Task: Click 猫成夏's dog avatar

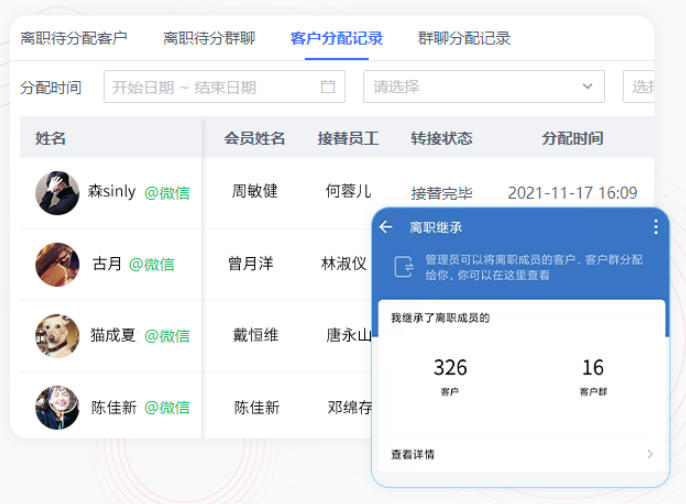Action: 57,336
